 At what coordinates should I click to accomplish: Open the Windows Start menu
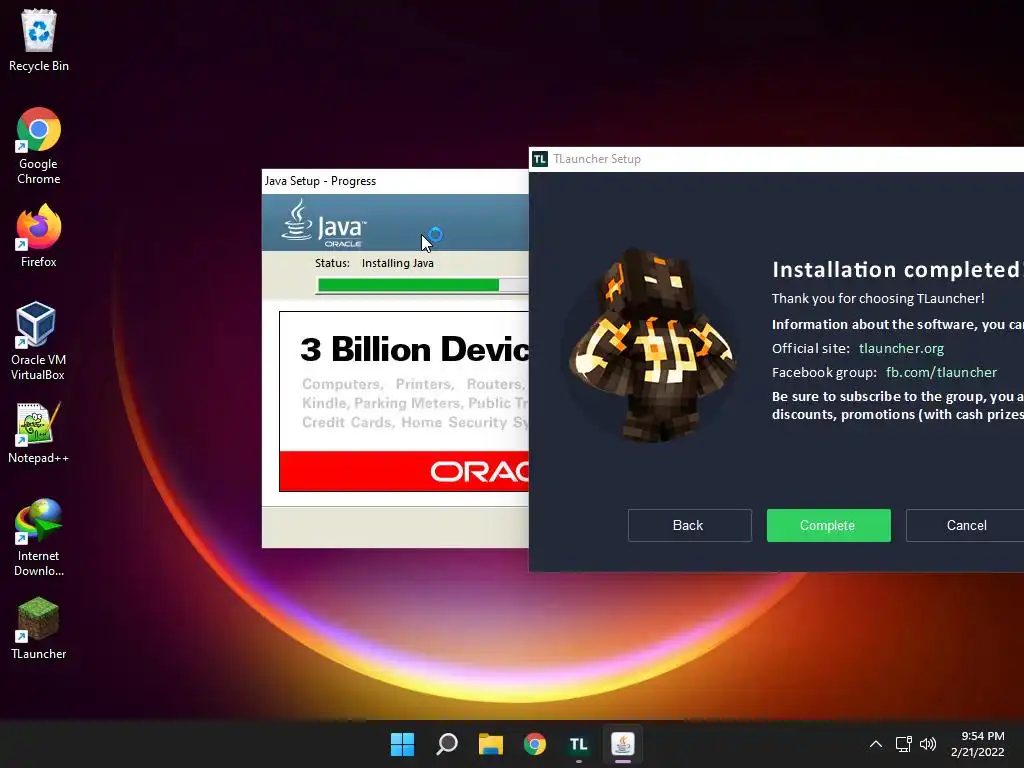coord(402,744)
